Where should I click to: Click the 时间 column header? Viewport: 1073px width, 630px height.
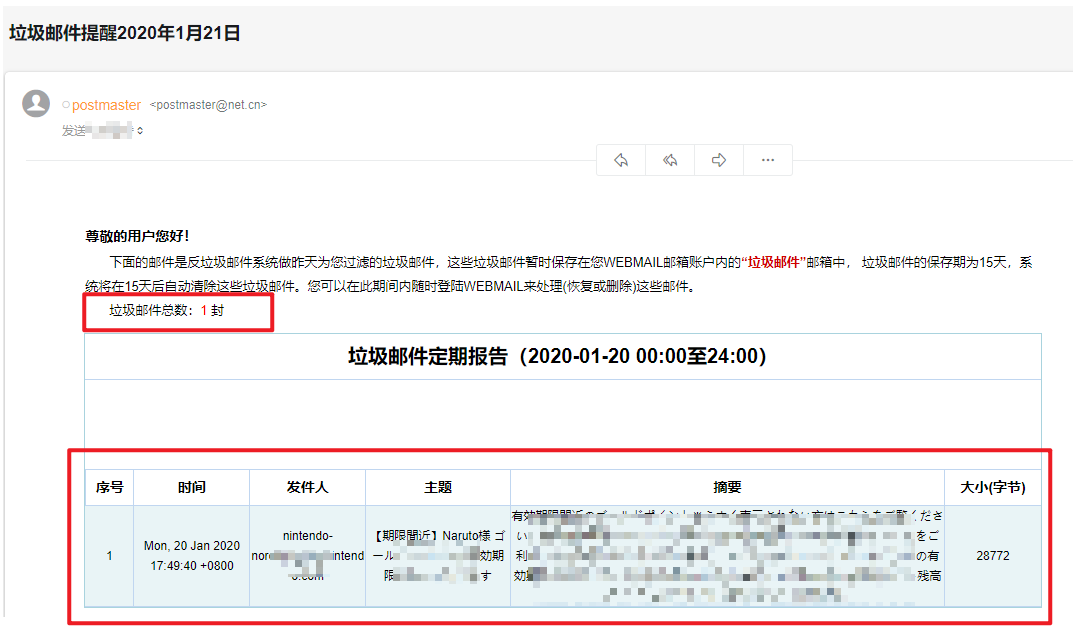[192, 487]
